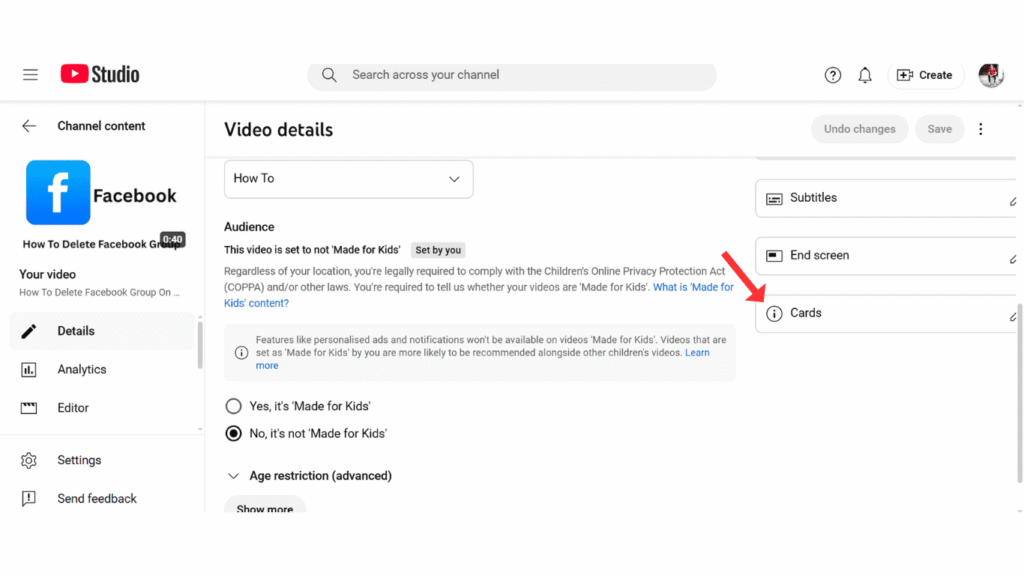Click Send feedback in the sidebar
The width and height of the screenshot is (1024, 576).
(x=102, y=499)
